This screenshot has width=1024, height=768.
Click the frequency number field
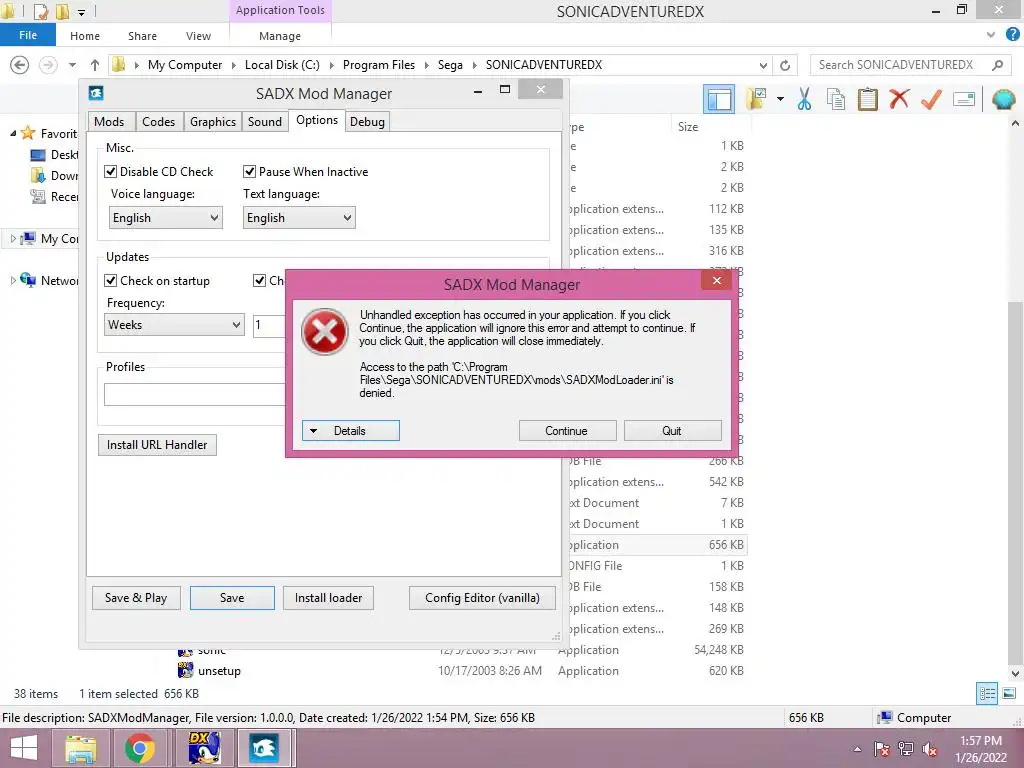(270, 325)
